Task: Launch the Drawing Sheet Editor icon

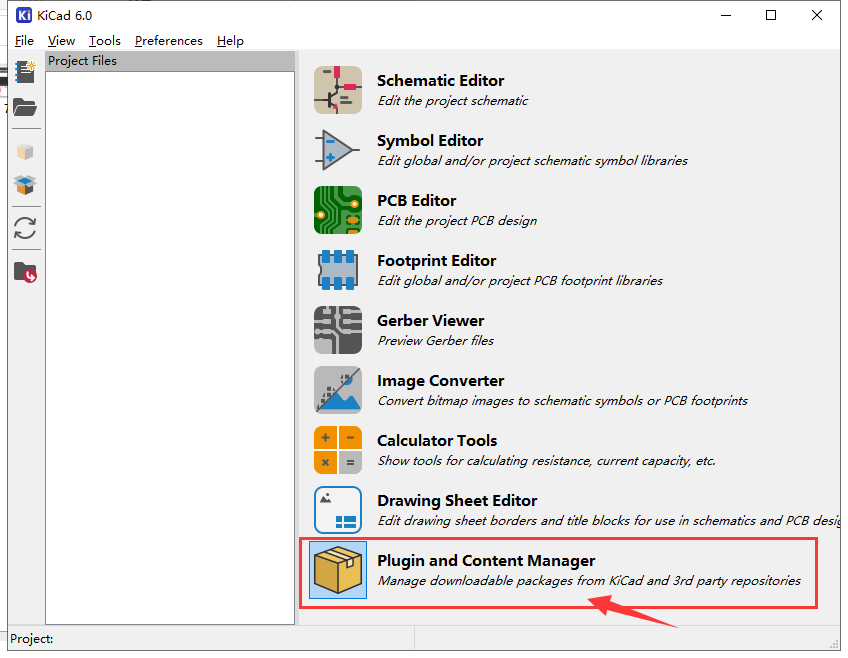Action: coord(338,510)
